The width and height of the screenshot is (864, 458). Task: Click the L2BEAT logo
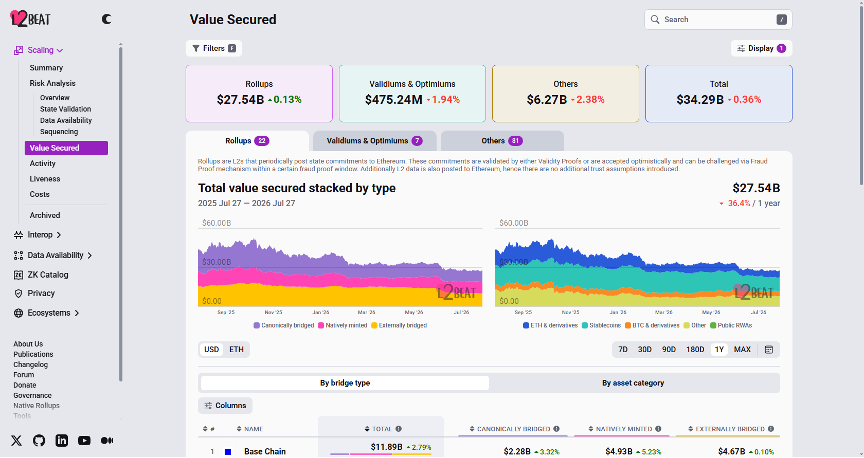pyautogui.click(x=30, y=19)
